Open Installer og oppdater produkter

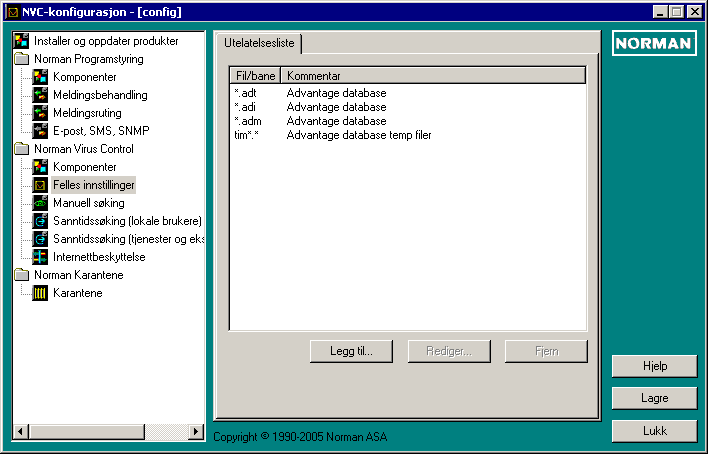coord(106,41)
